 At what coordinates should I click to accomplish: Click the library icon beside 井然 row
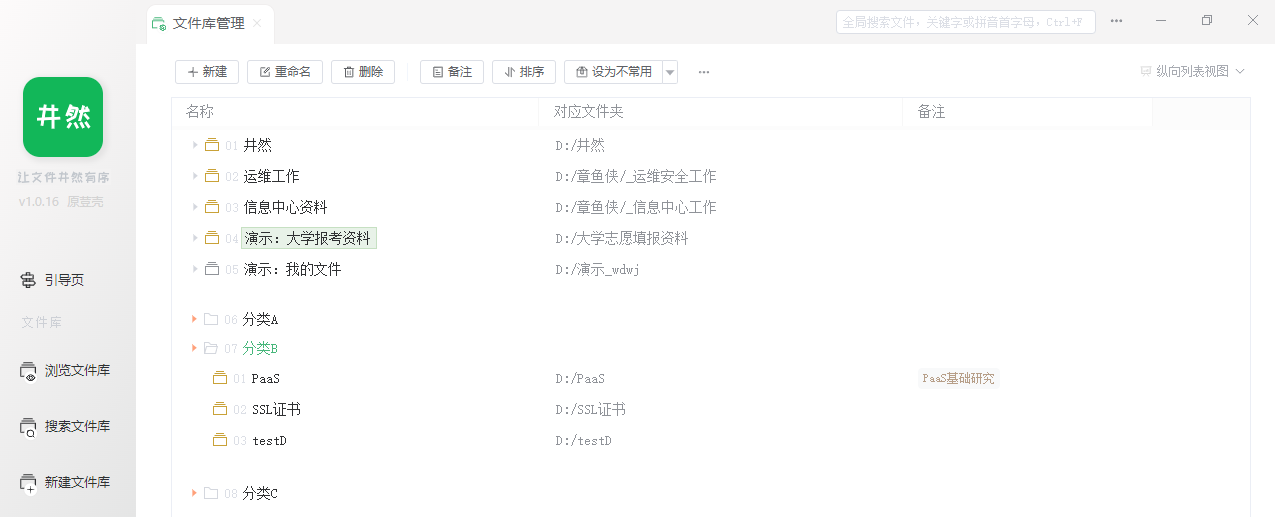click(212, 145)
